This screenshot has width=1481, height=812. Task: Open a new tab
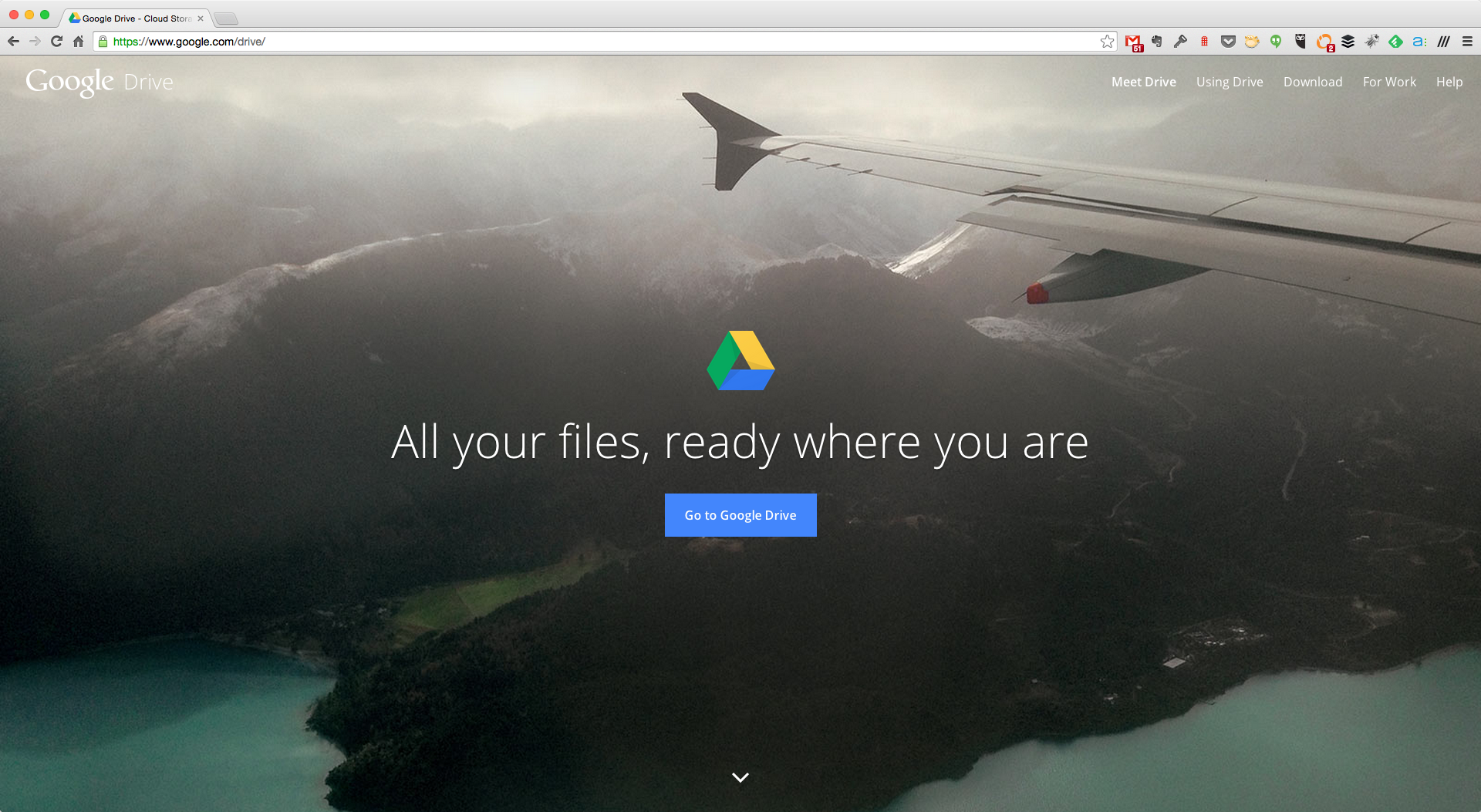point(226,19)
